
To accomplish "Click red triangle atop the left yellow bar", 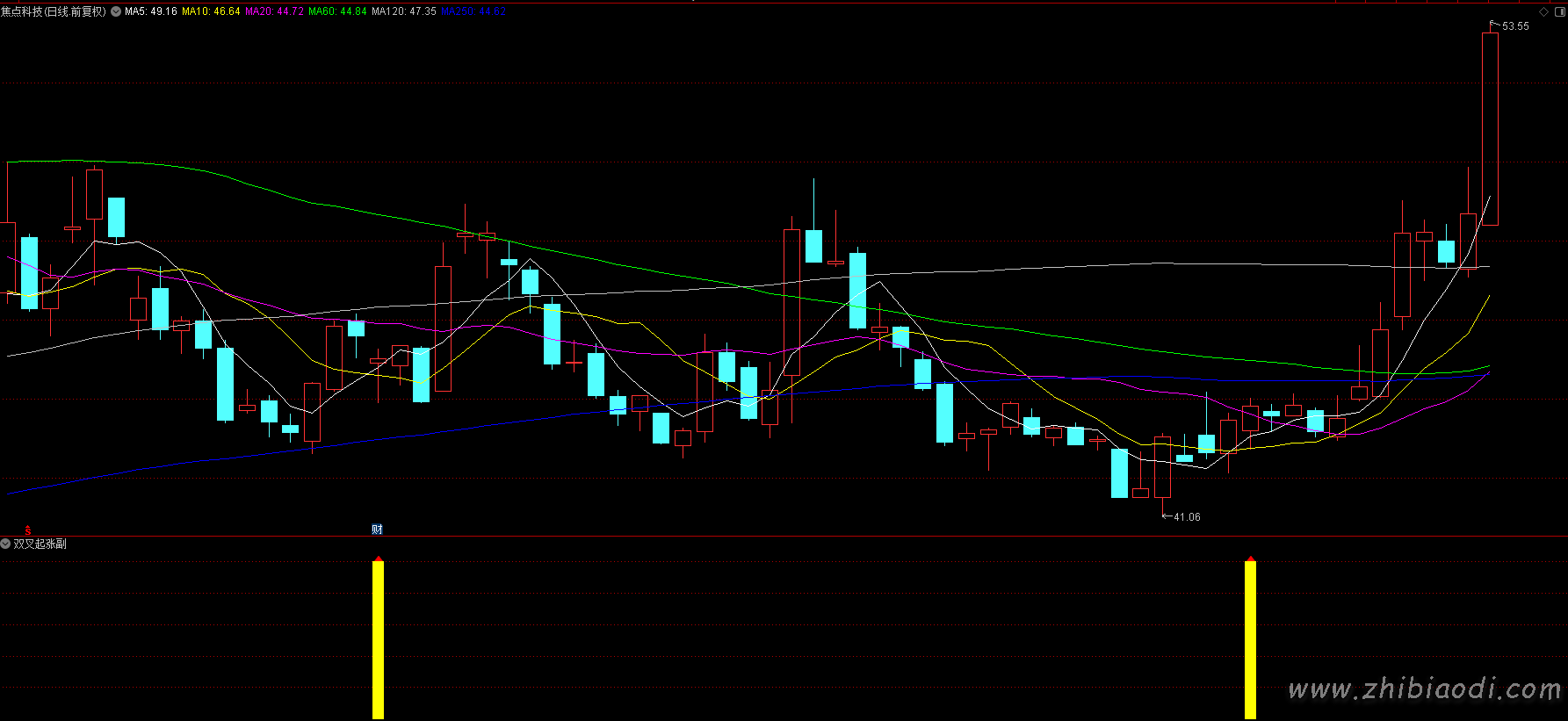I will [378, 559].
